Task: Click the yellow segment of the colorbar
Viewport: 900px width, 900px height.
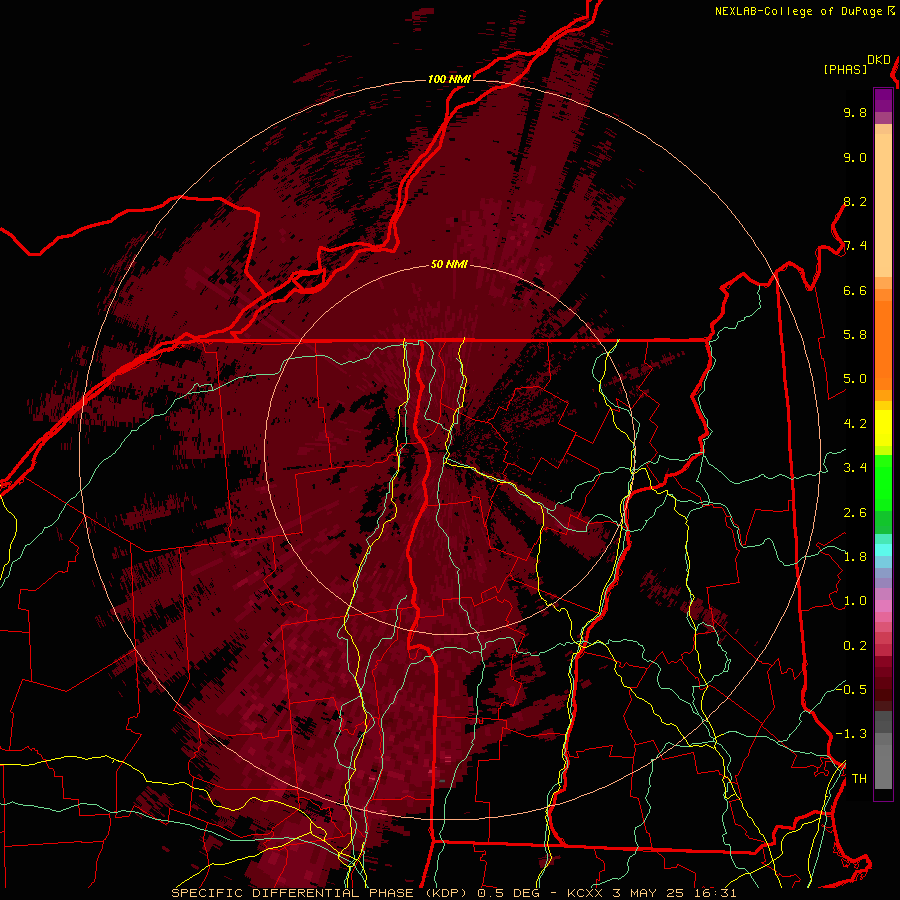Action: point(883,428)
